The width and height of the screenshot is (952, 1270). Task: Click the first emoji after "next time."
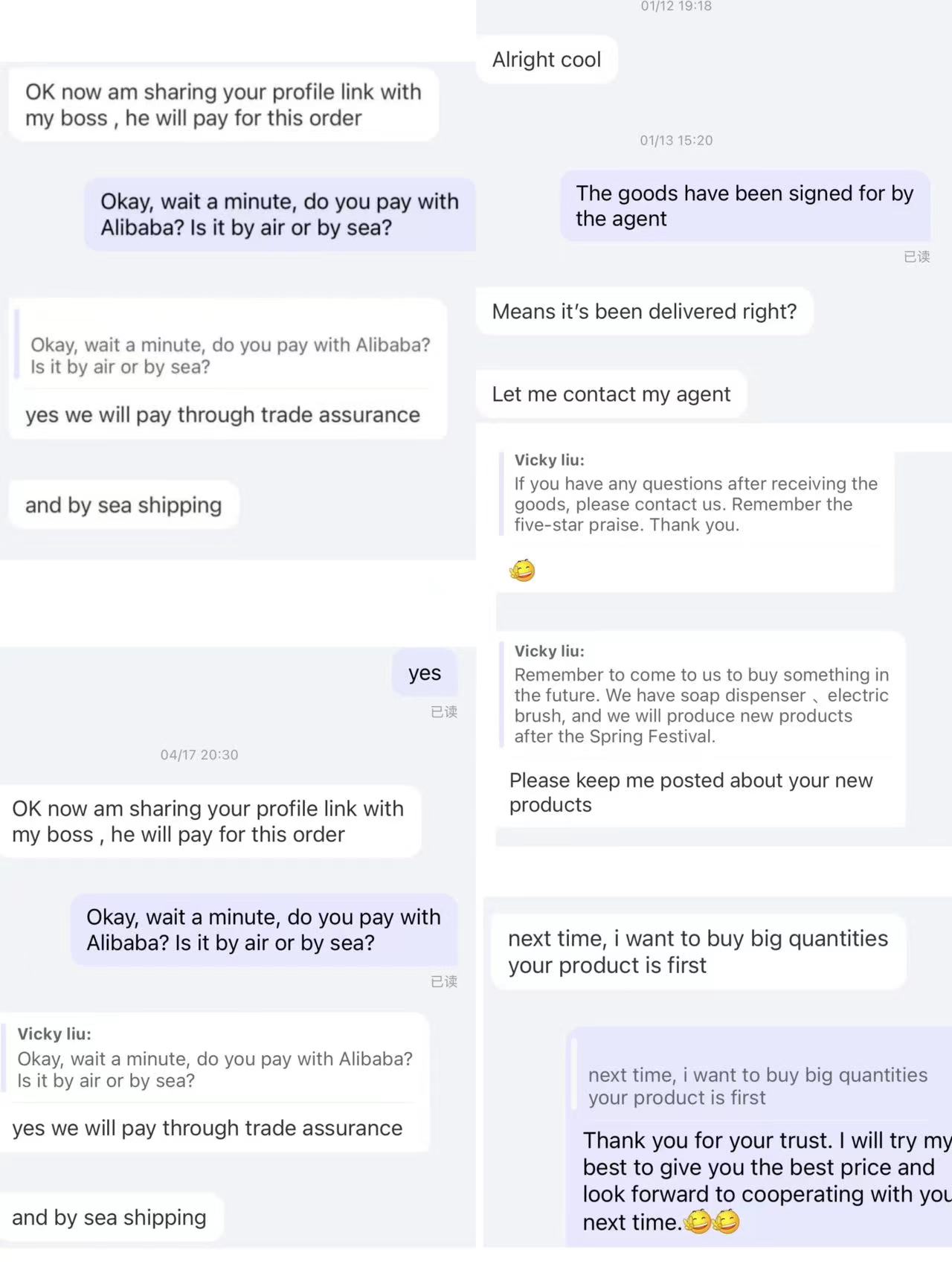point(698,1222)
